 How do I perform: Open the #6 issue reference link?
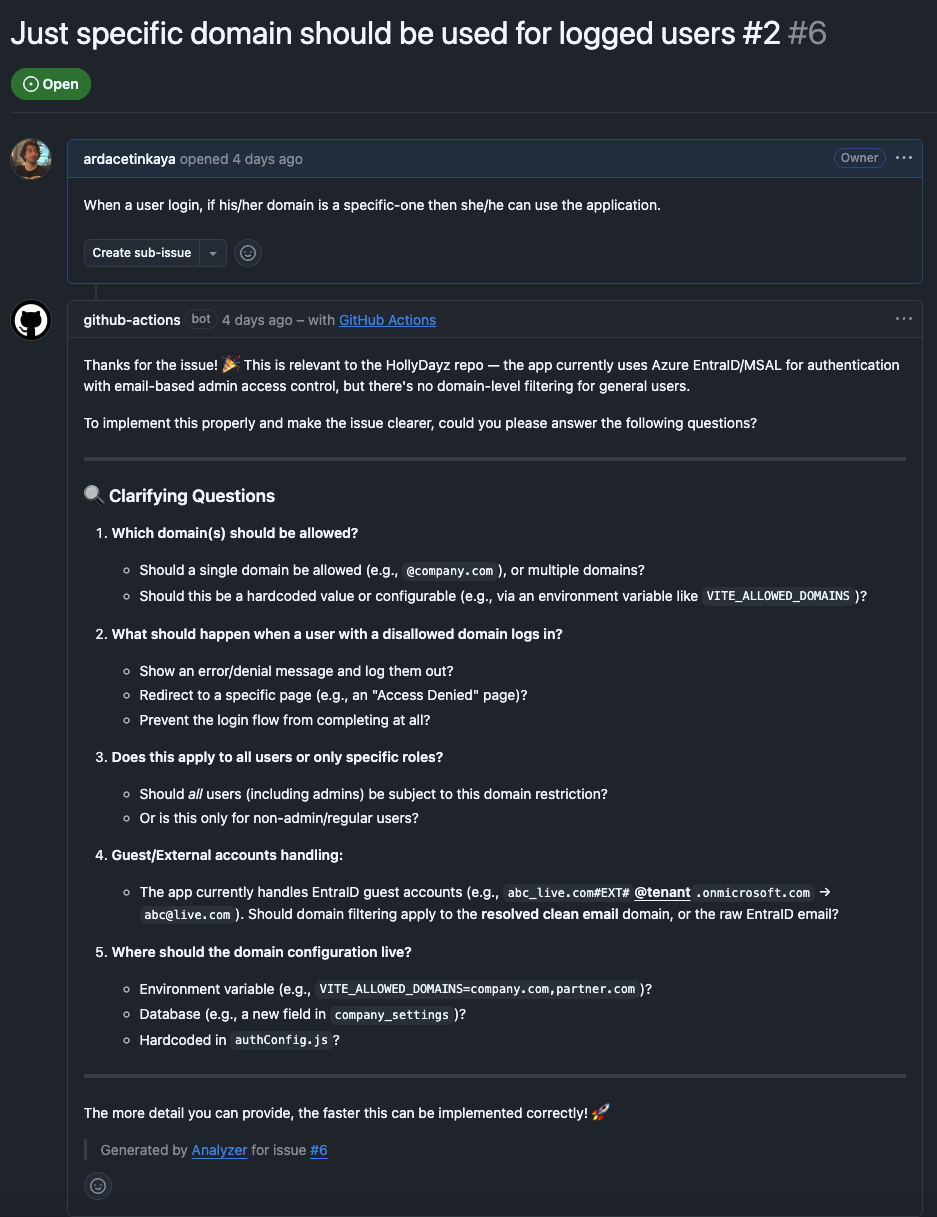tap(319, 1150)
